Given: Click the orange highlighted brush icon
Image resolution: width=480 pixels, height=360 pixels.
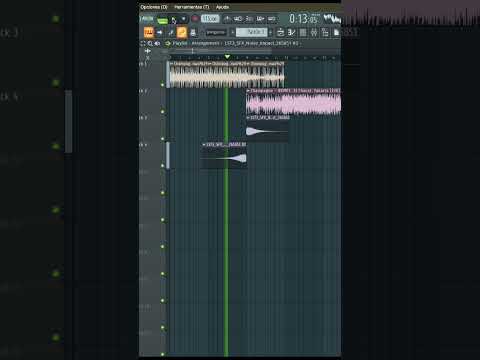Looking at the screenshot, I should tap(182, 32).
